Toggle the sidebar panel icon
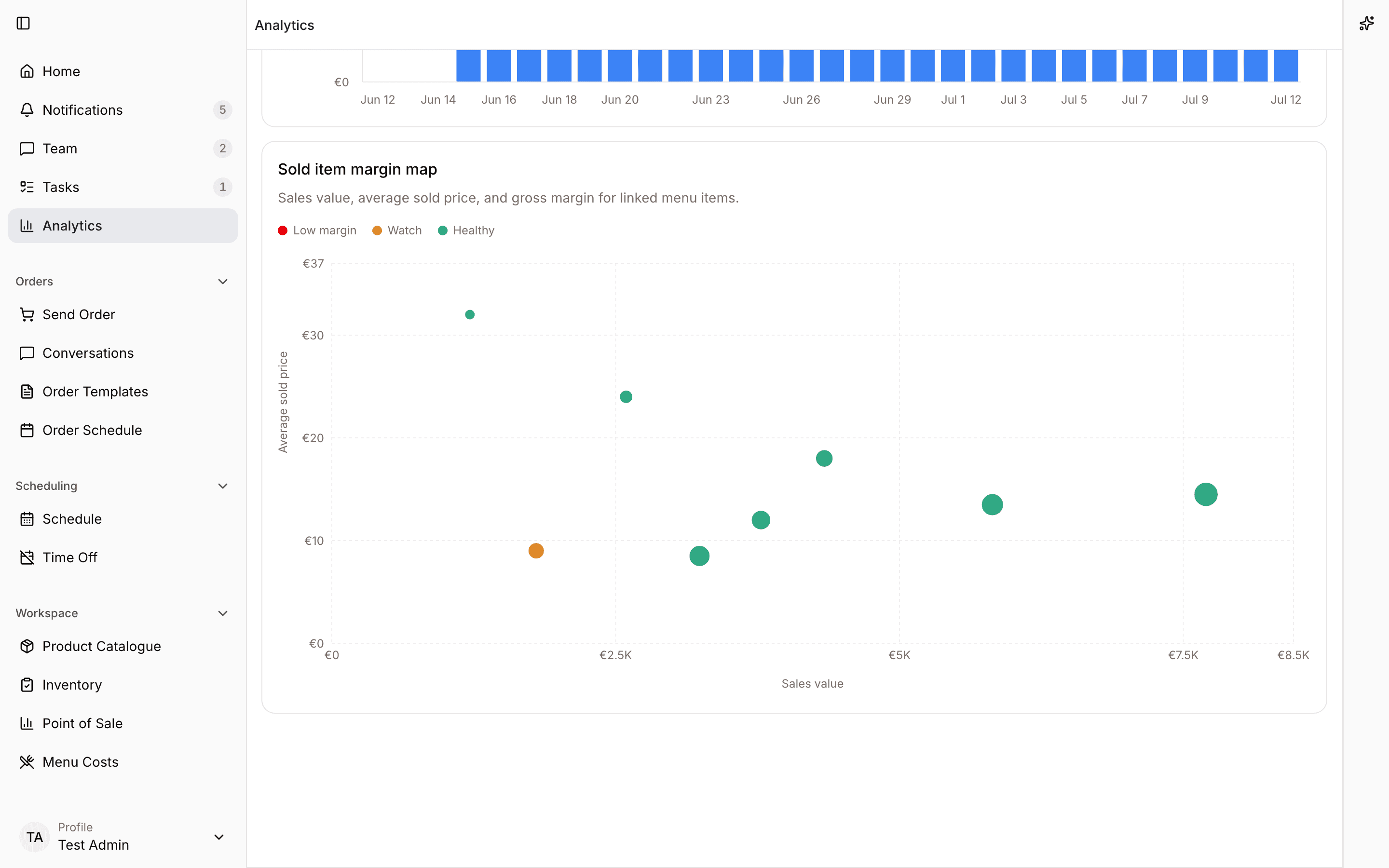Viewport: 1389px width, 868px height. (23, 23)
